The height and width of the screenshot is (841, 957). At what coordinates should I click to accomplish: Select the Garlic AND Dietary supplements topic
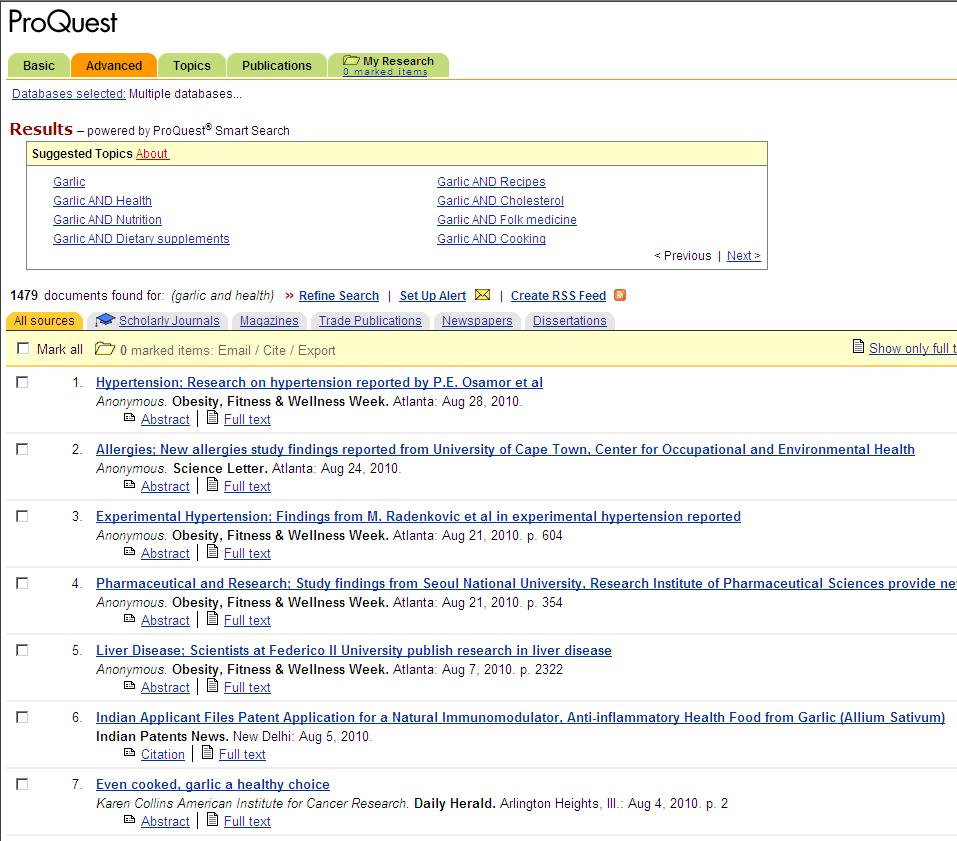tap(141, 239)
